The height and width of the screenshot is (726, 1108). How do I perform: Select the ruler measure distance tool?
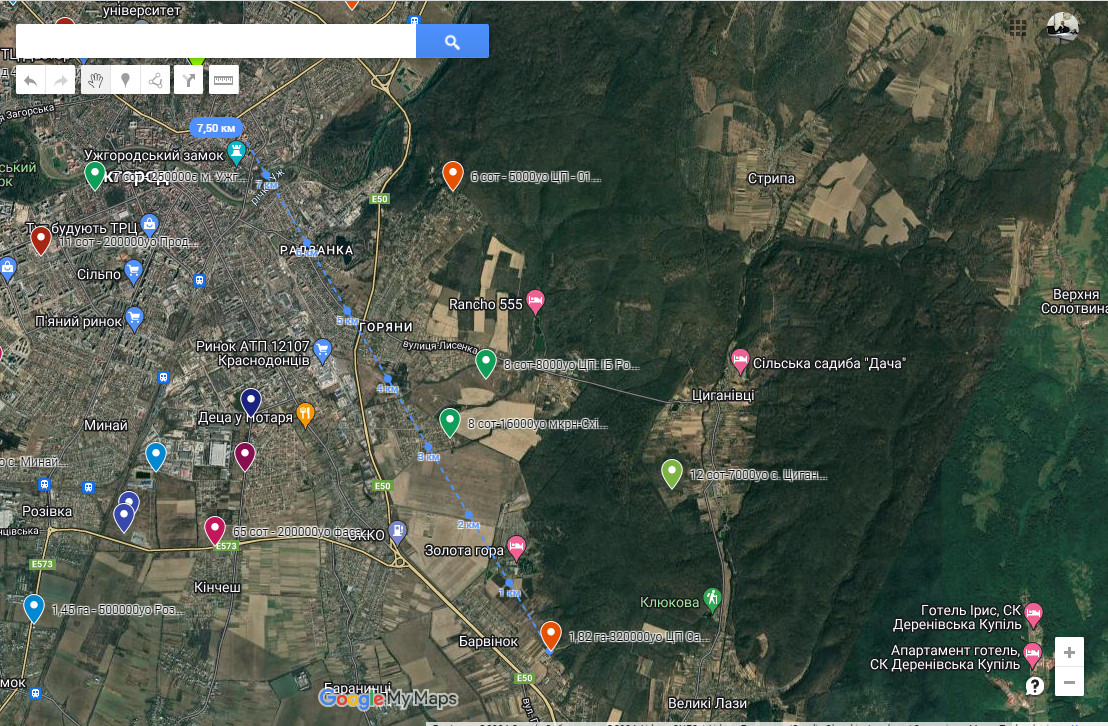[x=222, y=81]
